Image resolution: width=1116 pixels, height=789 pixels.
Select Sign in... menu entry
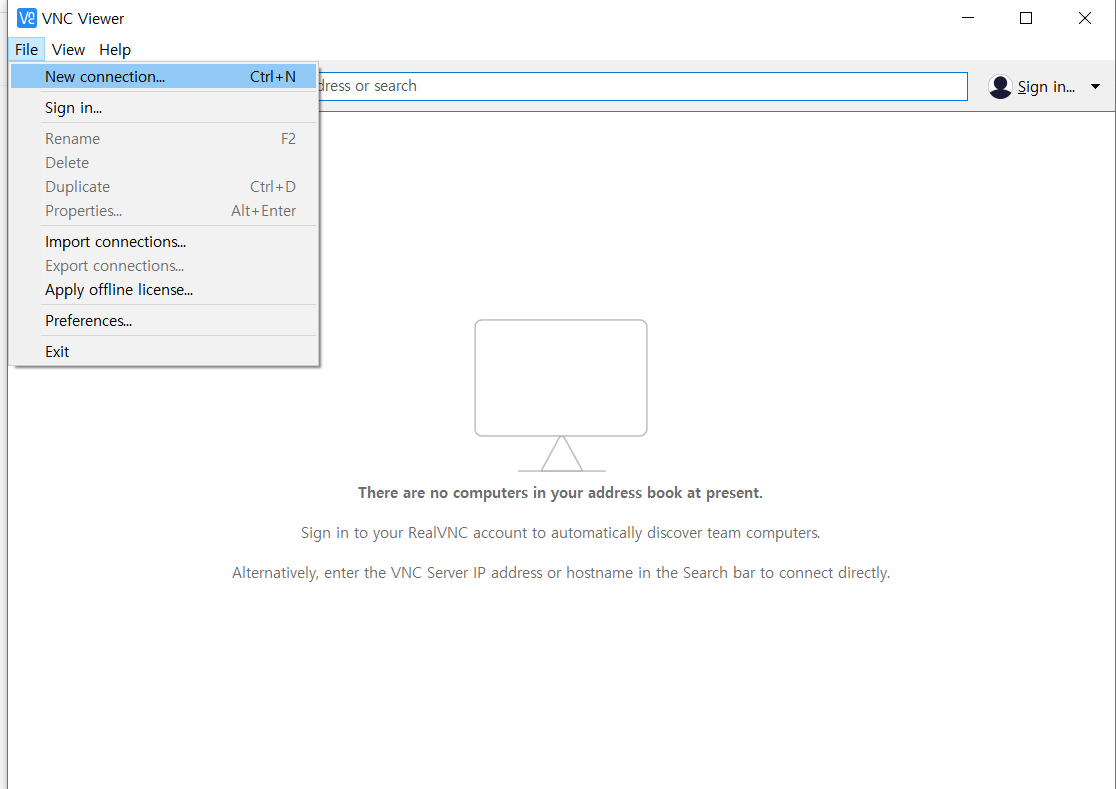click(x=164, y=108)
